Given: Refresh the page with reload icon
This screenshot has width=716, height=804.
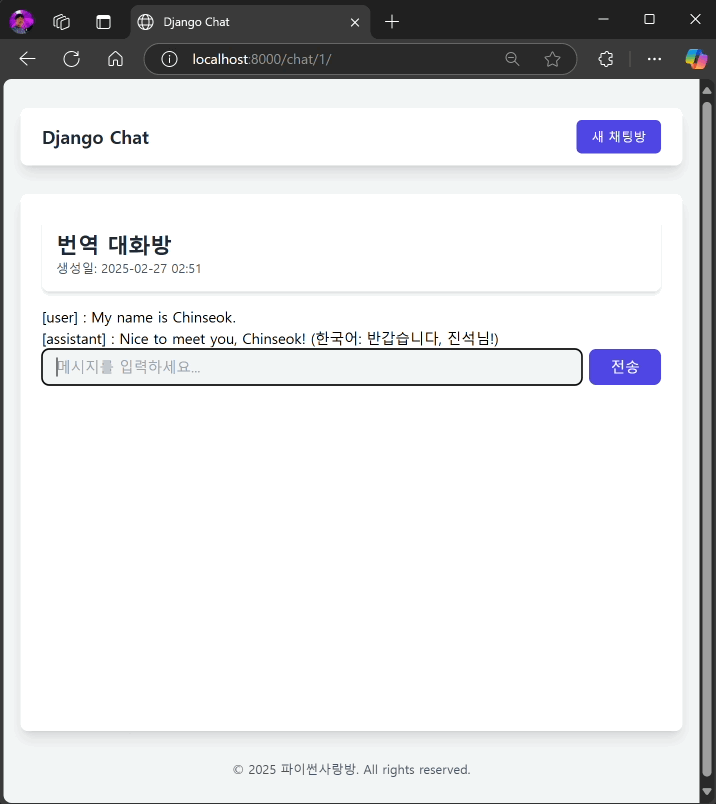Looking at the screenshot, I should coord(71,59).
